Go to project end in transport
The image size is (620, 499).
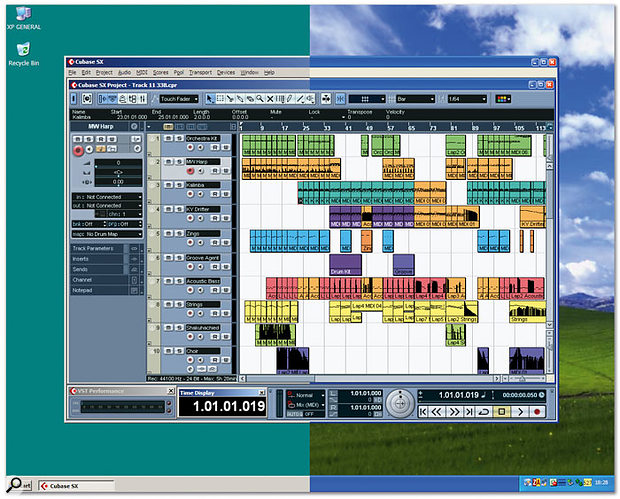click(469, 412)
